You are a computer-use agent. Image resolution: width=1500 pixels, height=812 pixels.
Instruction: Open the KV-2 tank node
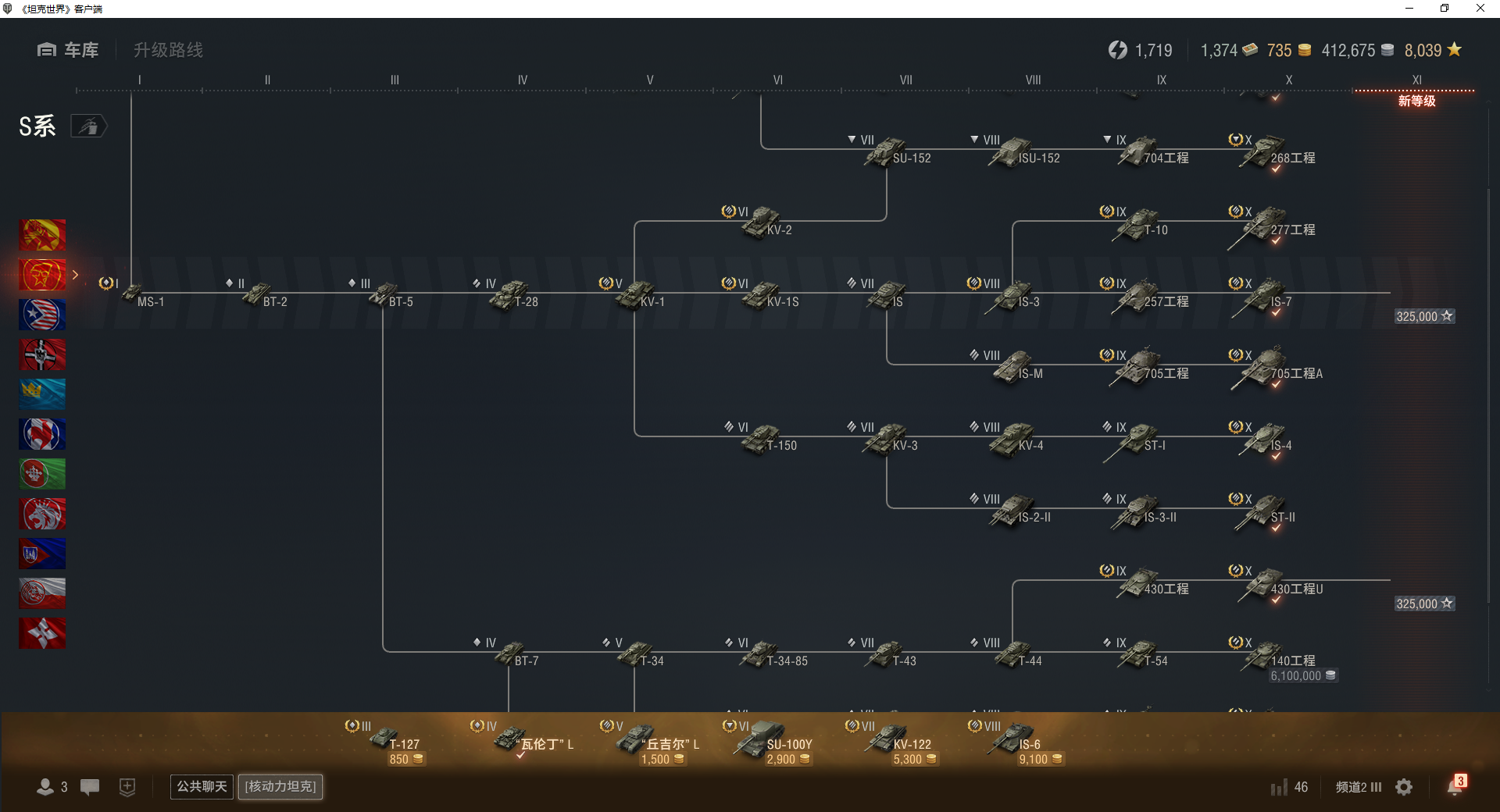coord(762,223)
